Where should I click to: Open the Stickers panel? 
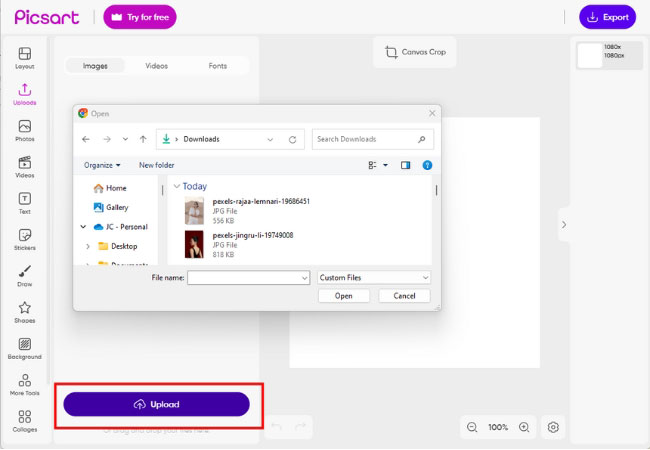point(24,236)
